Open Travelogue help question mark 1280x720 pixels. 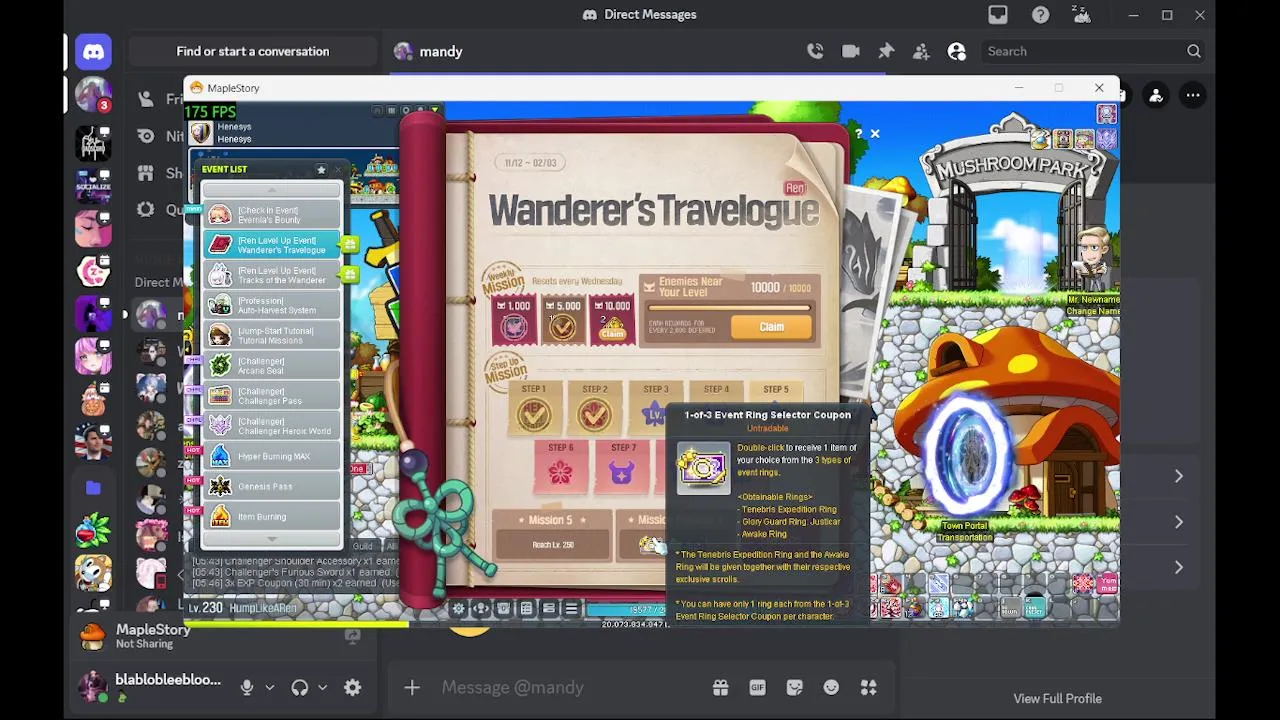pos(857,133)
